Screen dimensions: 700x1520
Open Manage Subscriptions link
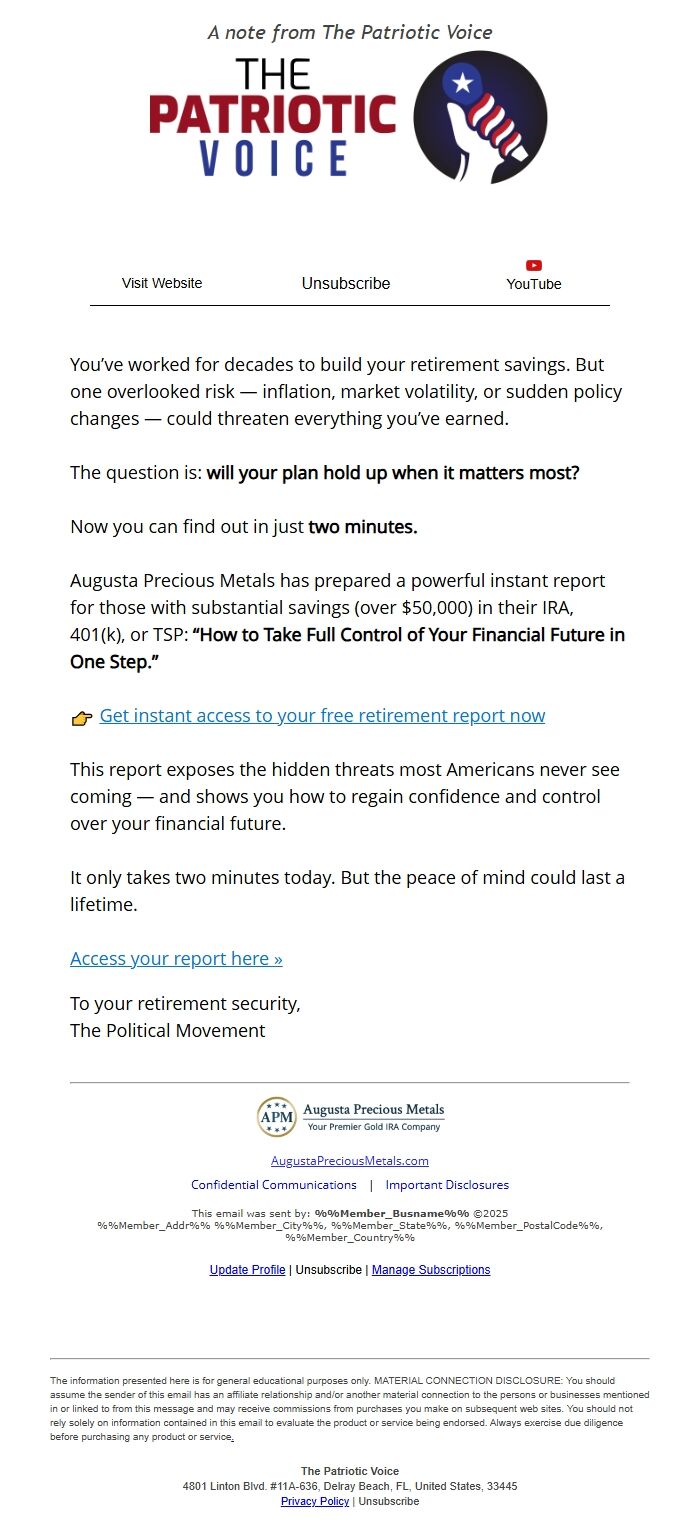click(x=431, y=1270)
